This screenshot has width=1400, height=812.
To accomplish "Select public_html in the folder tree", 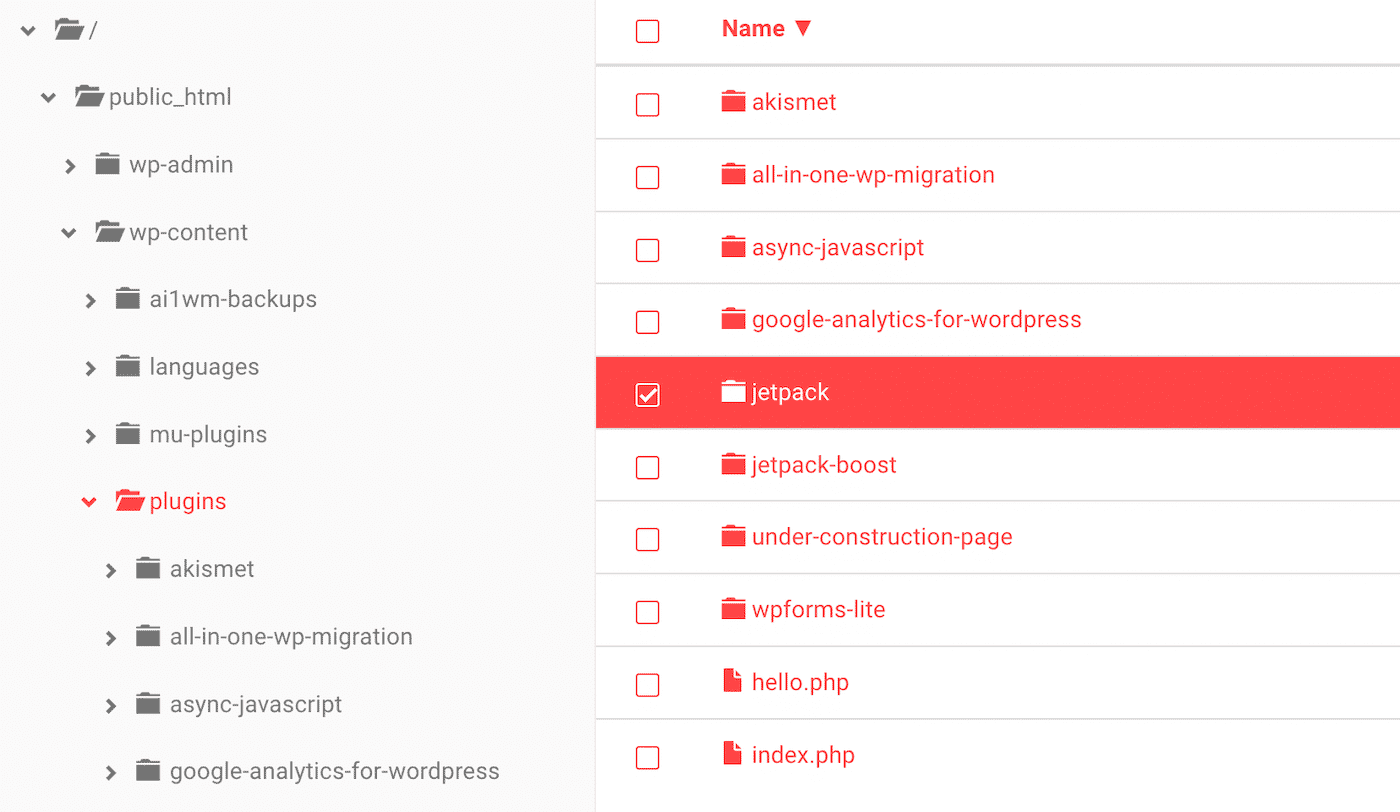I will (170, 97).
